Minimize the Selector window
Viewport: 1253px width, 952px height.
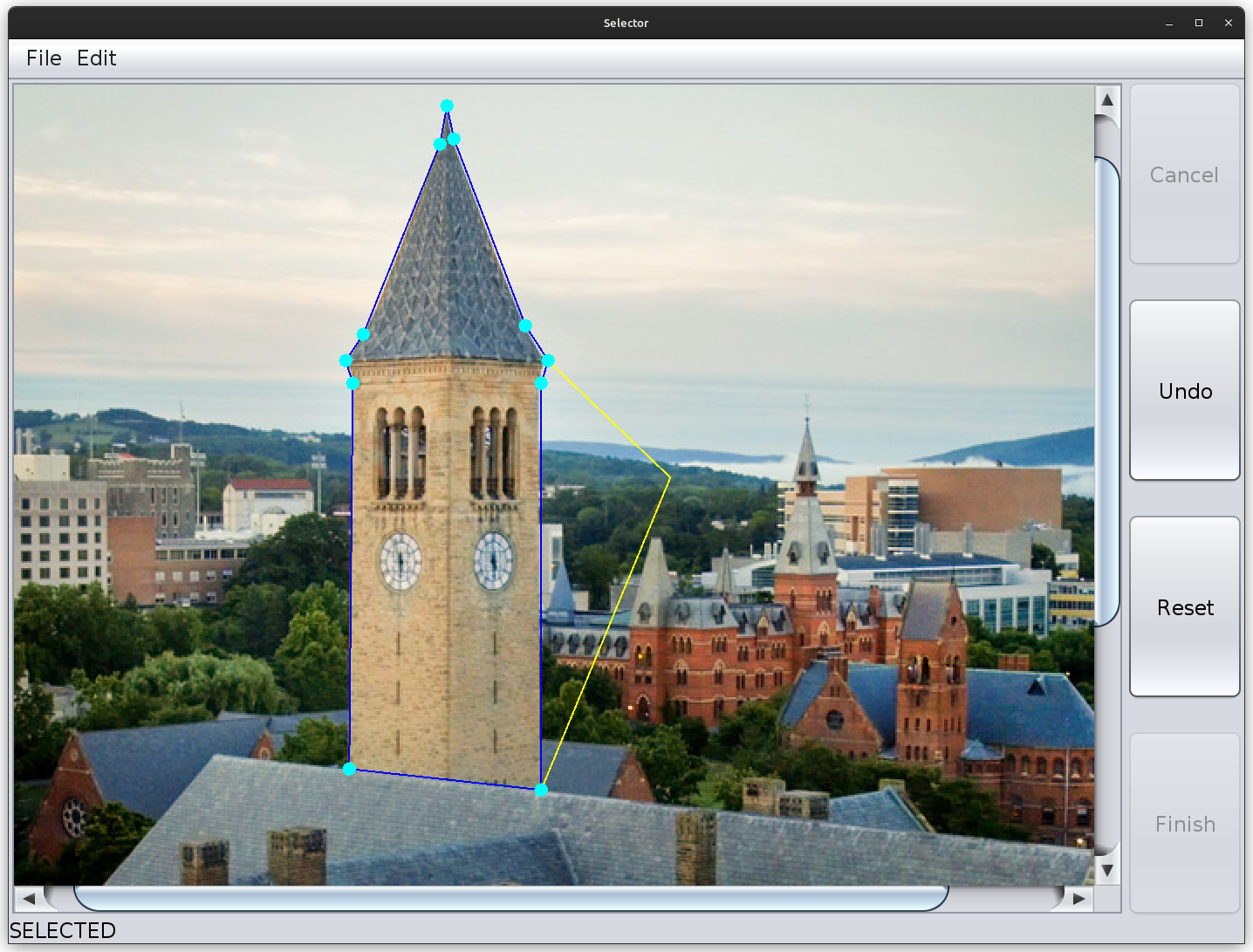tap(1169, 23)
